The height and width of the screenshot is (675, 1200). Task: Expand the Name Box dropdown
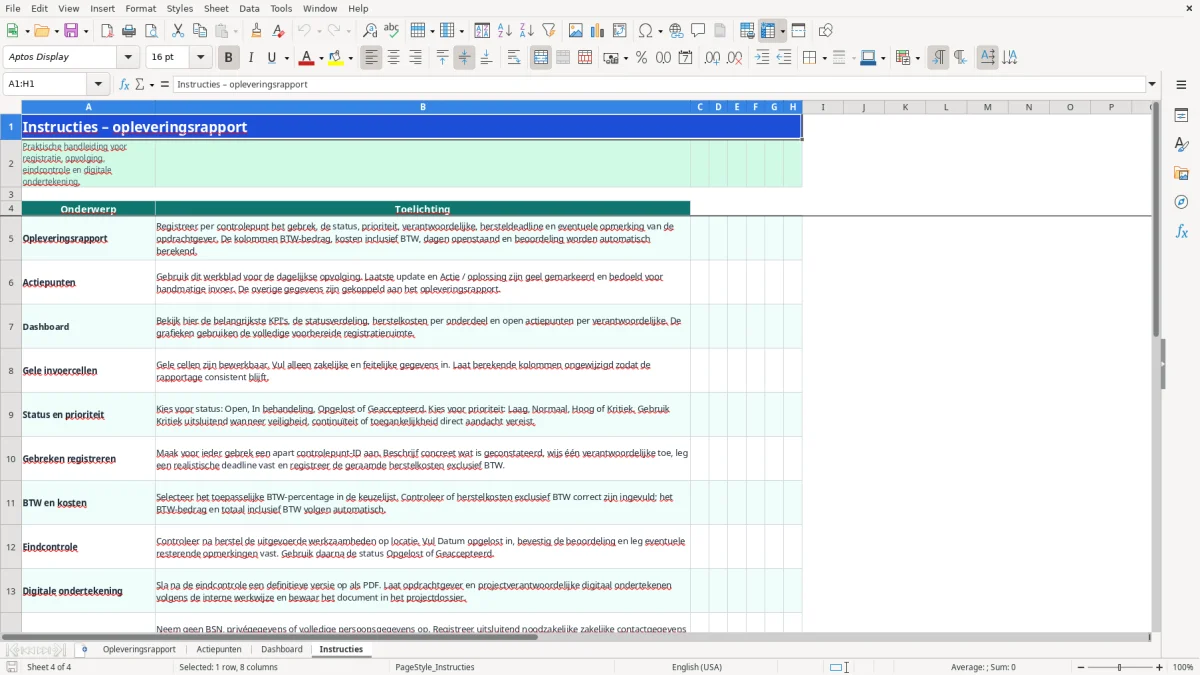pyautogui.click(x=98, y=84)
